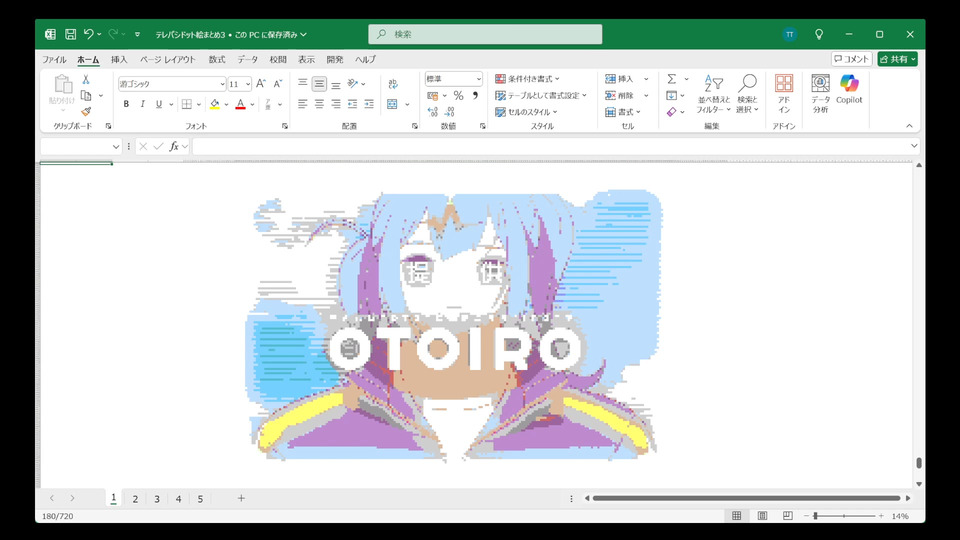Open Sort and Filter tool

pyautogui.click(x=713, y=94)
